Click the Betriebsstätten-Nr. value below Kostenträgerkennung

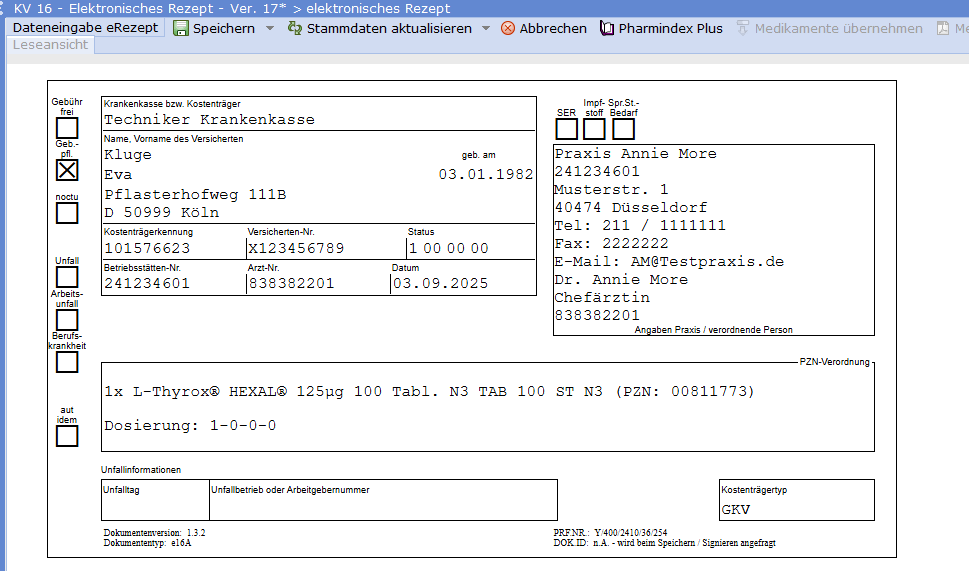[x=147, y=284]
